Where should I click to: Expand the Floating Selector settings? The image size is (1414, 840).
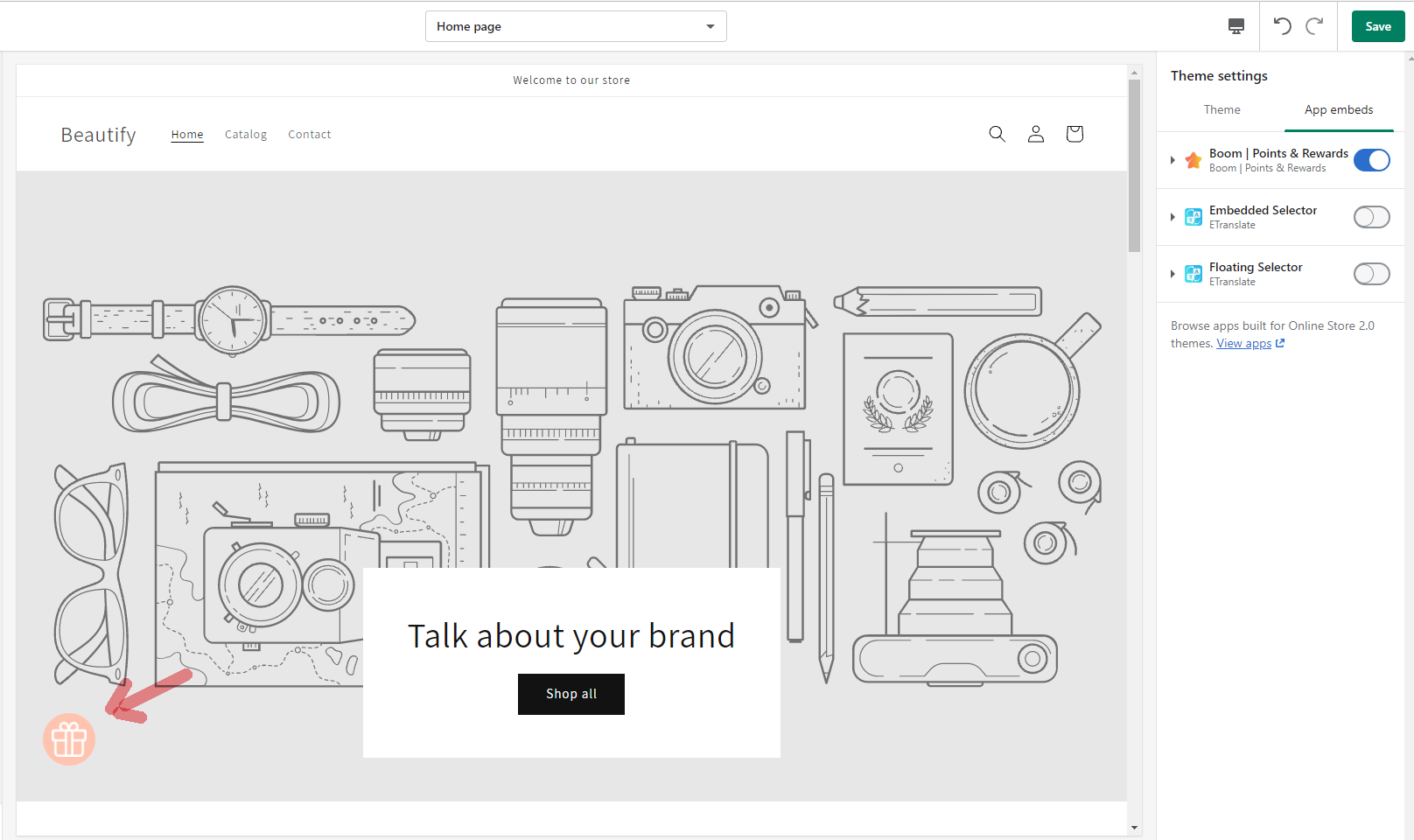pos(1172,274)
